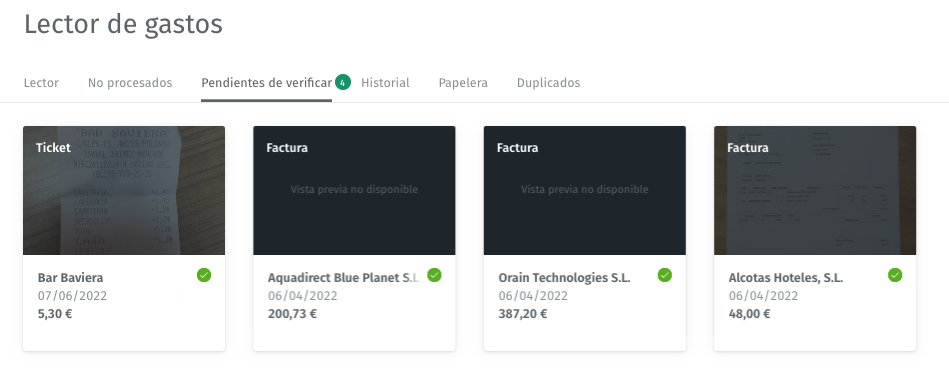Open the Orain Technologies invoice preview placeholder
Viewport: 949px width, 376px height.
[x=585, y=190]
